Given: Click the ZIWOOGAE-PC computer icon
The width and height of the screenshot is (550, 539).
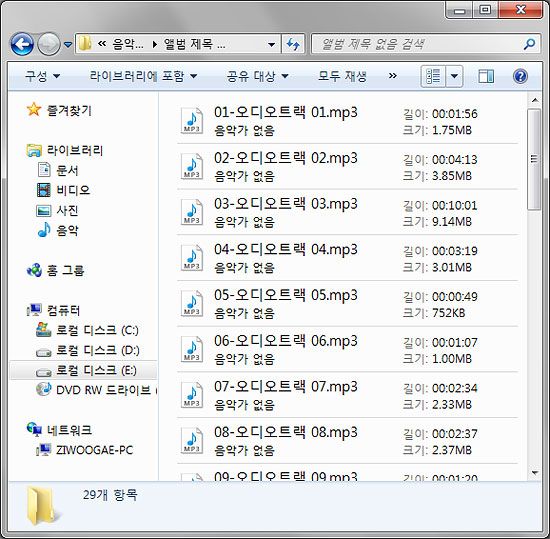Looking at the screenshot, I should 44,450.
